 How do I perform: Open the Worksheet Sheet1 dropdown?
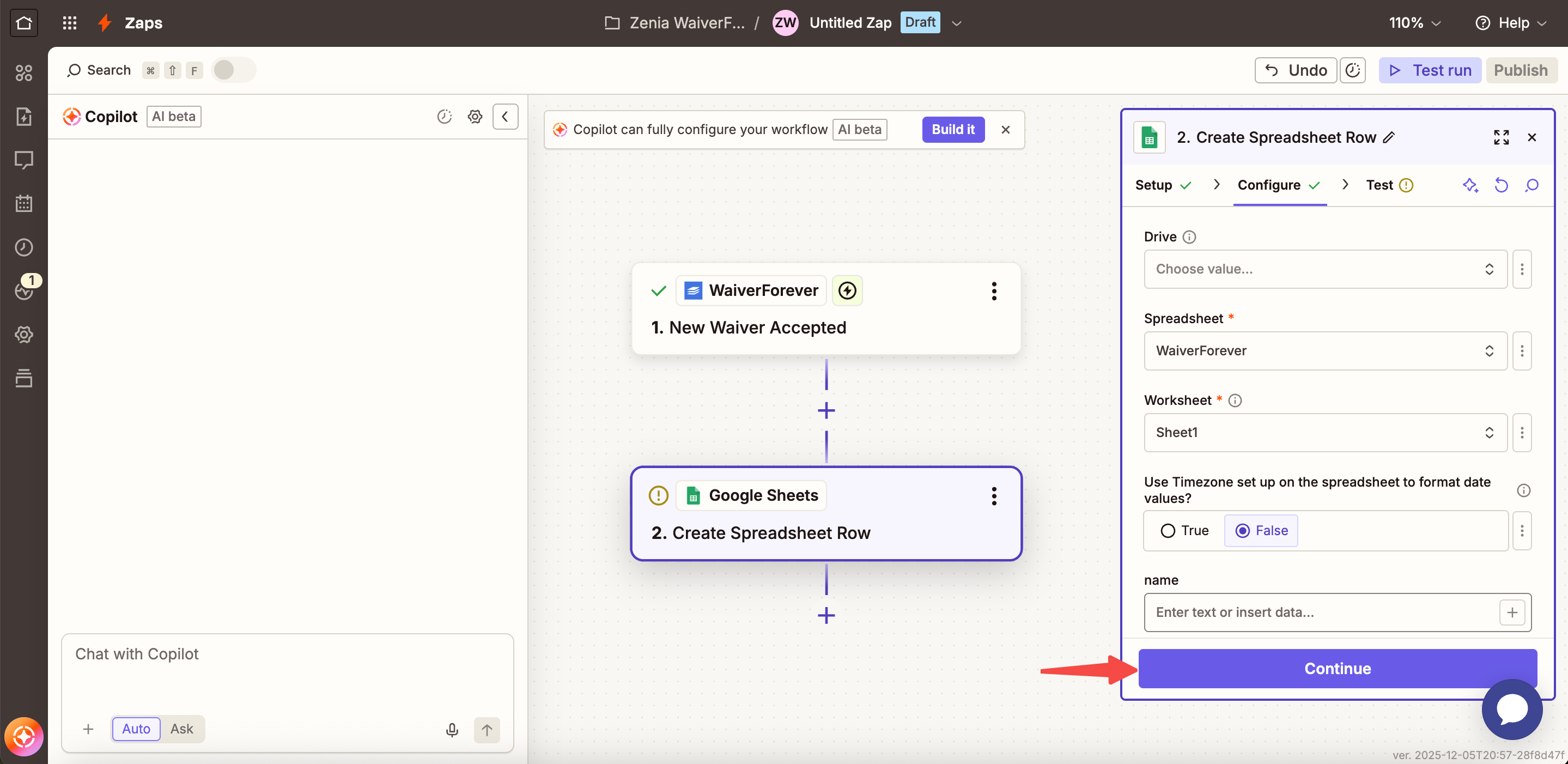(1324, 432)
